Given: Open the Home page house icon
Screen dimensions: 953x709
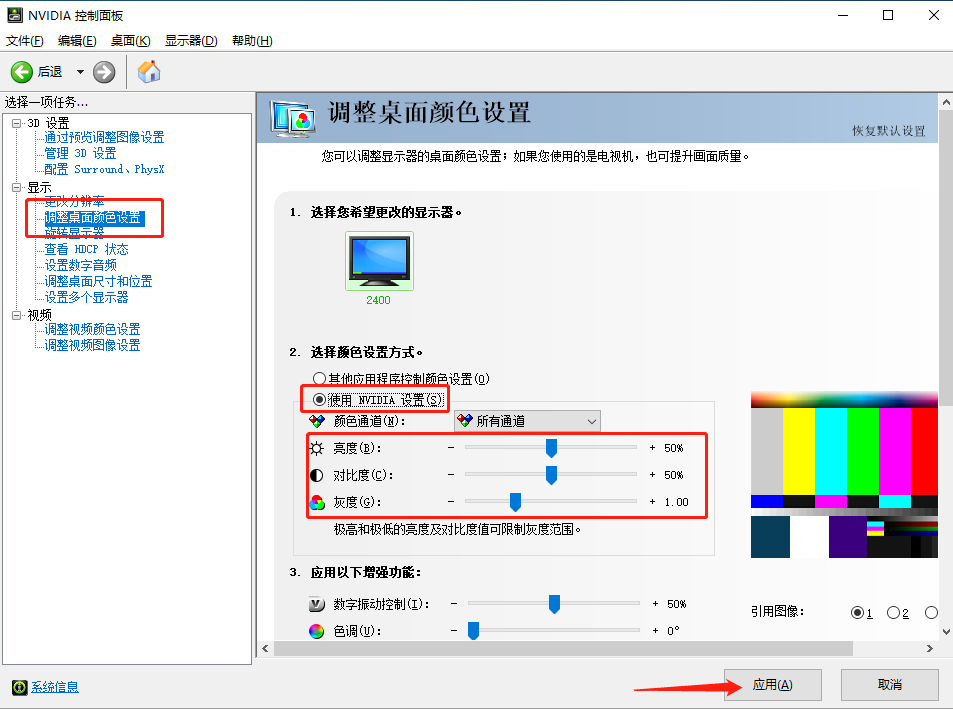Looking at the screenshot, I should pyautogui.click(x=149, y=72).
